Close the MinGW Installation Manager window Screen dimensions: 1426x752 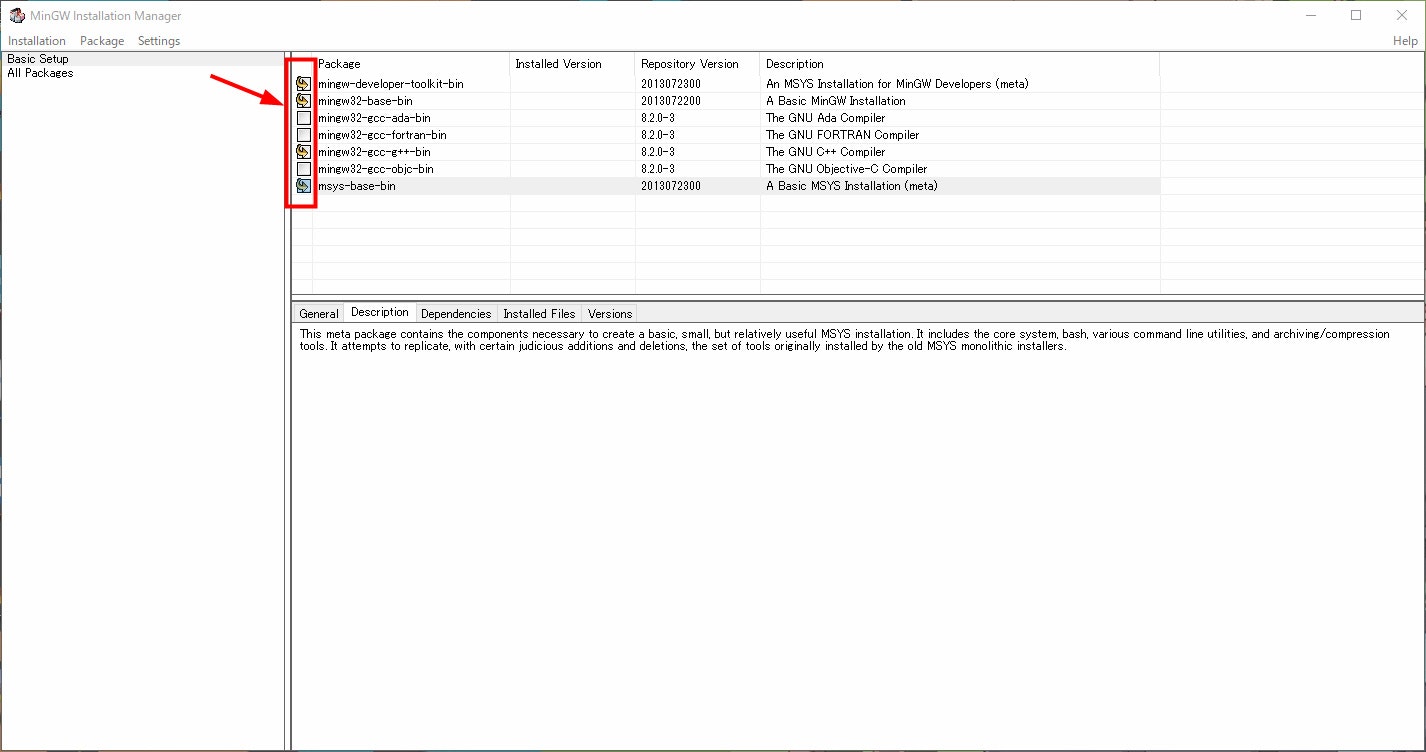coord(1402,15)
